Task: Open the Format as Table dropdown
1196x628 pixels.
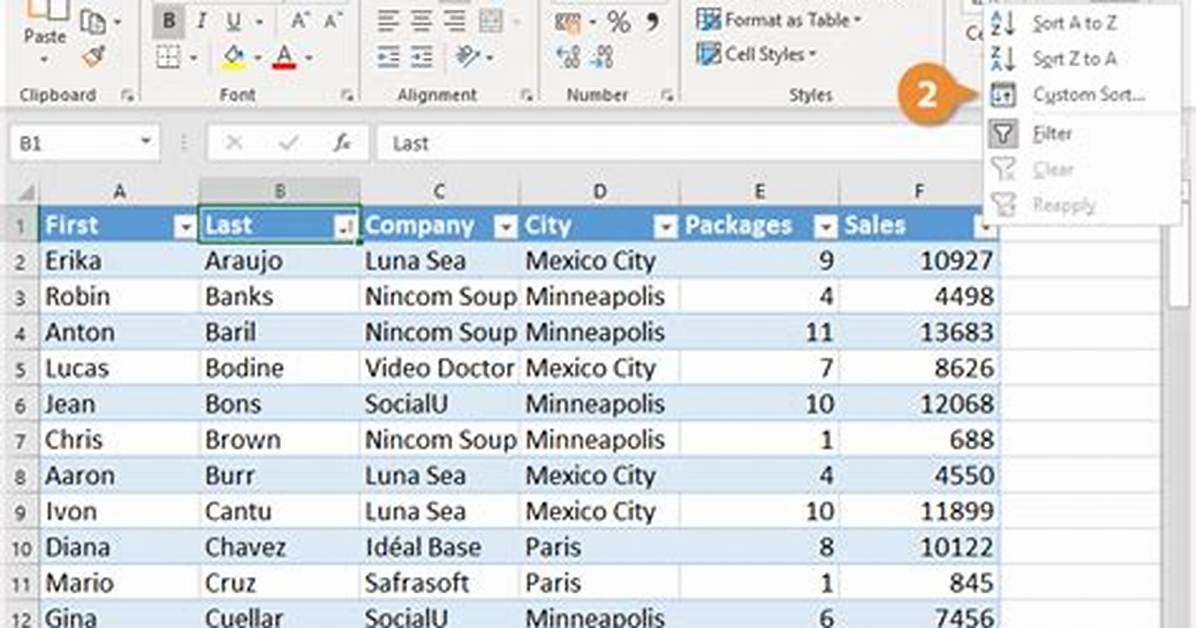Action: (x=779, y=20)
